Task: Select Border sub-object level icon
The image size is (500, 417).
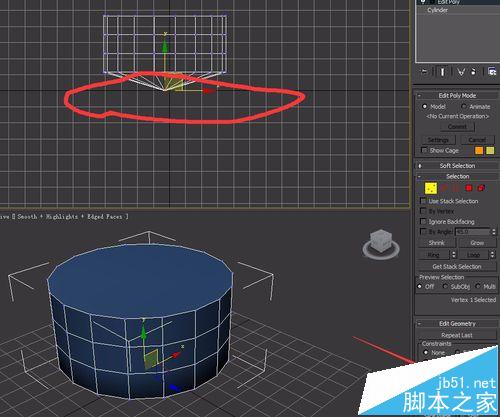Action: point(457,188)
